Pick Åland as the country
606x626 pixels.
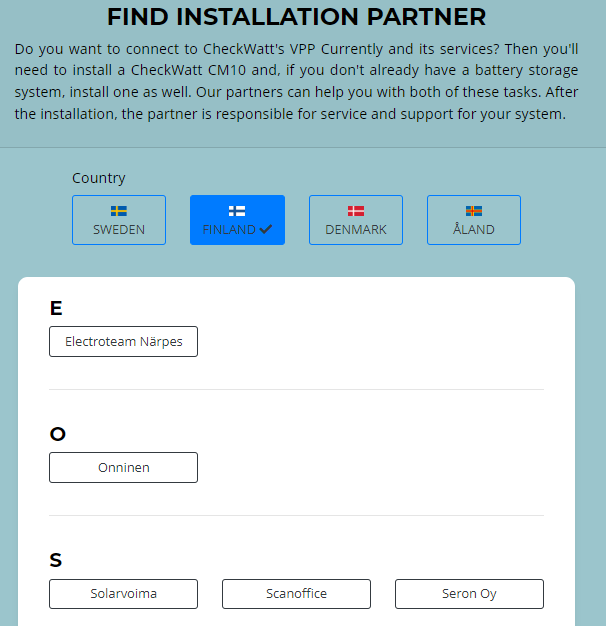pos(474,220)
